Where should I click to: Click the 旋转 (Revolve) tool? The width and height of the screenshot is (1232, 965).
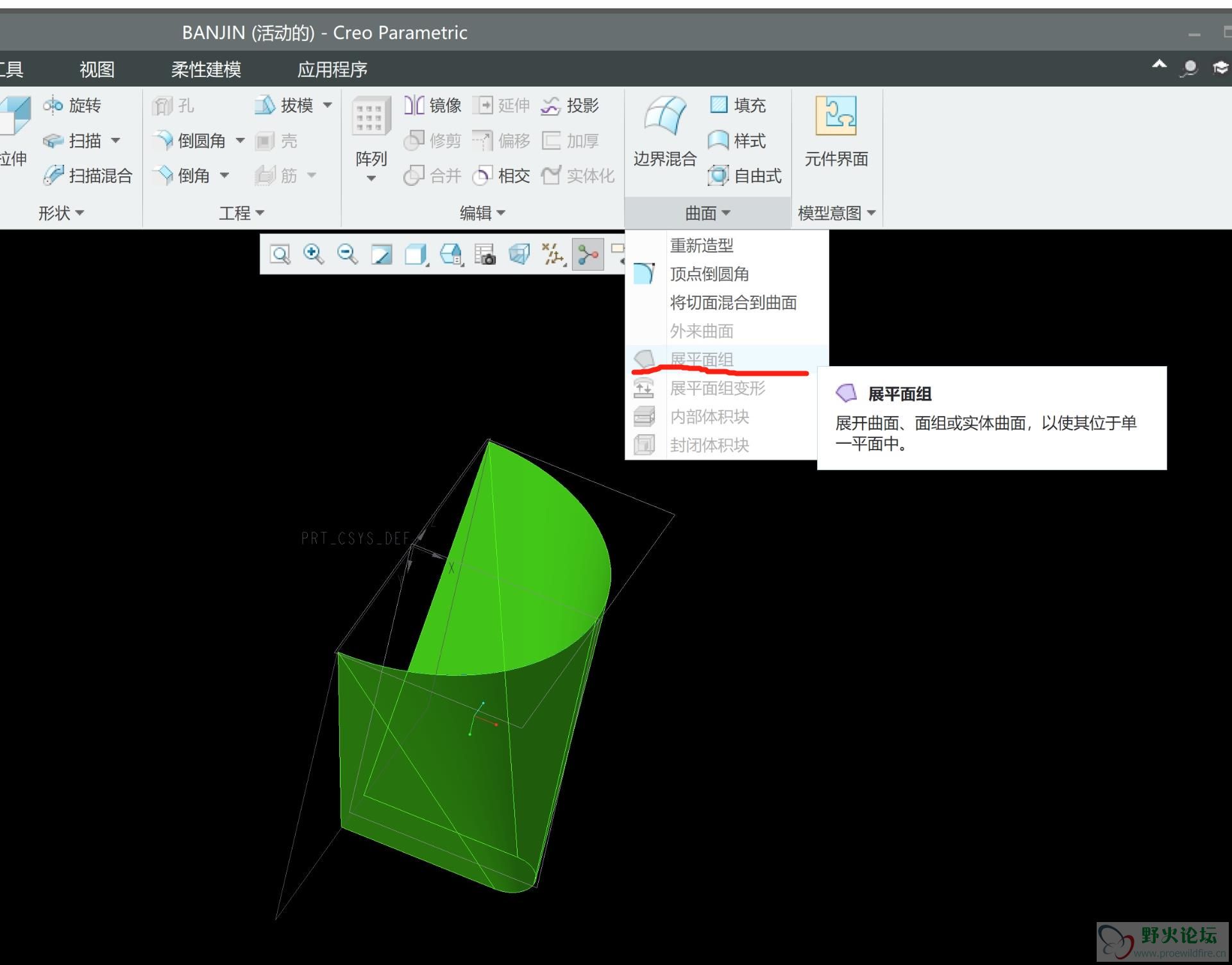(x=72, y=105)
